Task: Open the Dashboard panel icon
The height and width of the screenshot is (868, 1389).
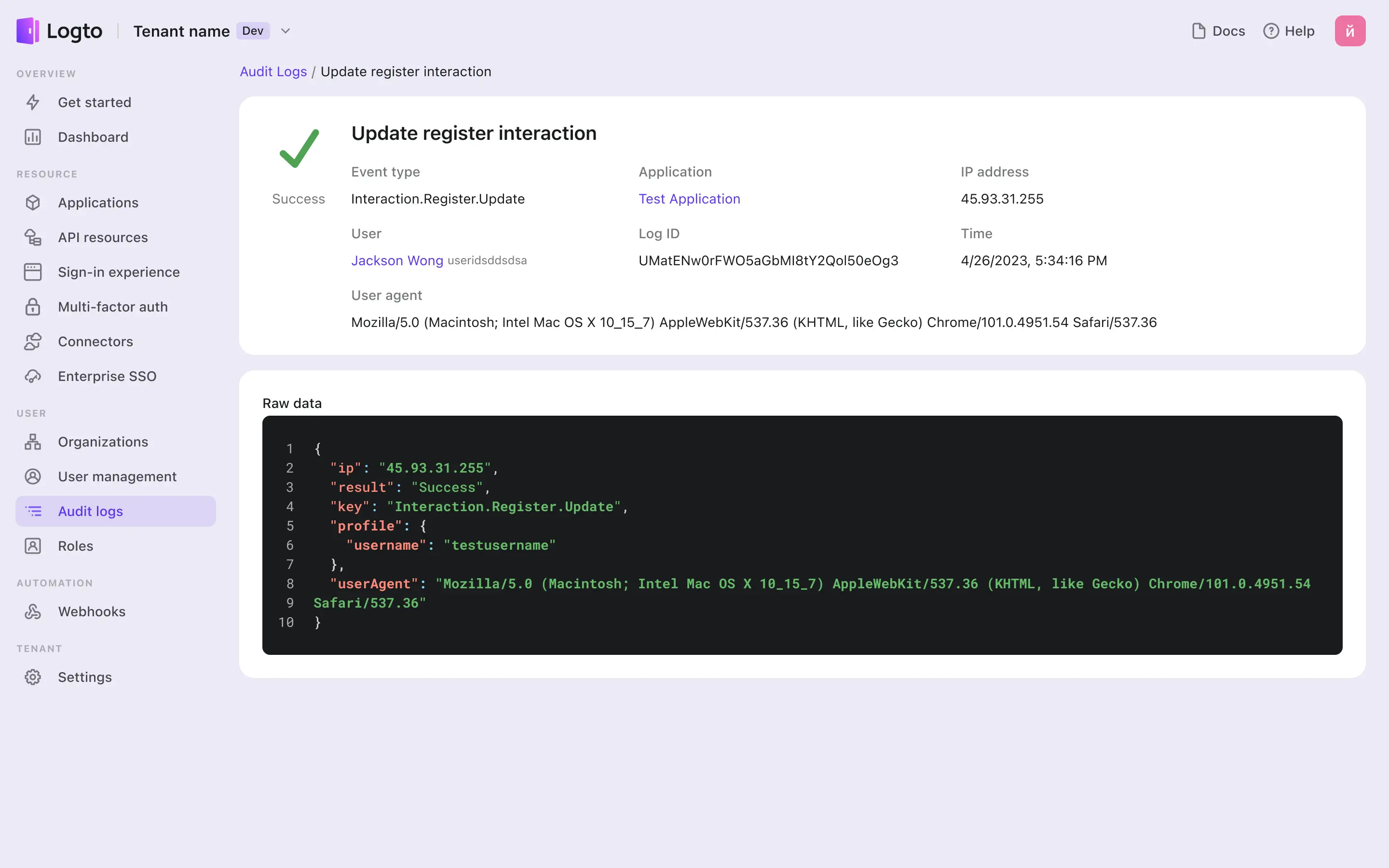Action: point(33,137)
